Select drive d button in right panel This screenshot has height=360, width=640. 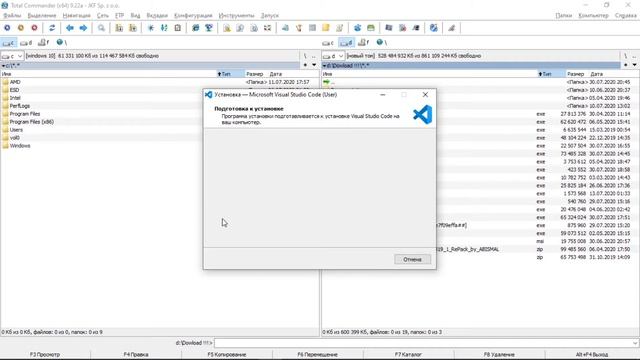(x=347, y=42)
